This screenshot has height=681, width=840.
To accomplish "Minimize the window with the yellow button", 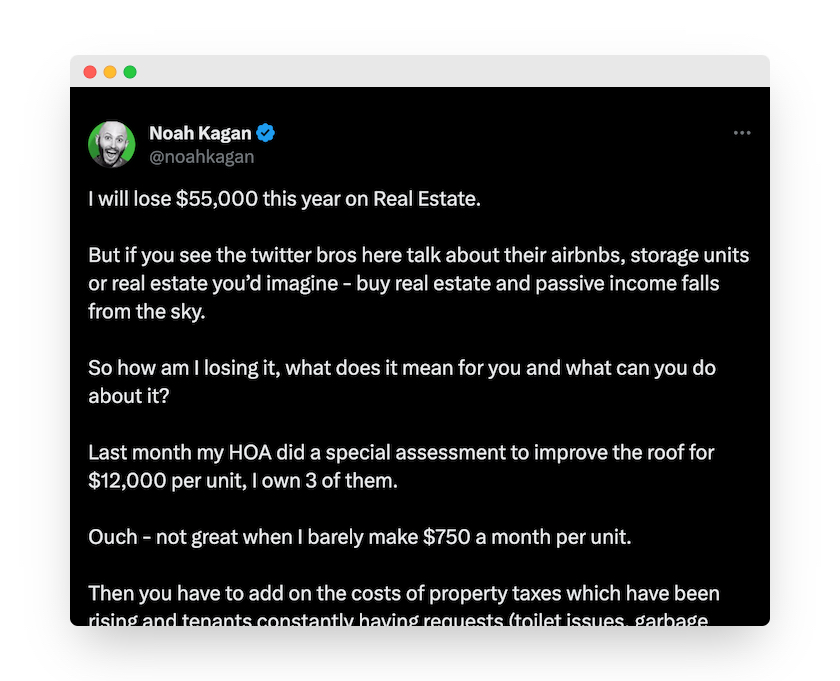I will point(110,72).
